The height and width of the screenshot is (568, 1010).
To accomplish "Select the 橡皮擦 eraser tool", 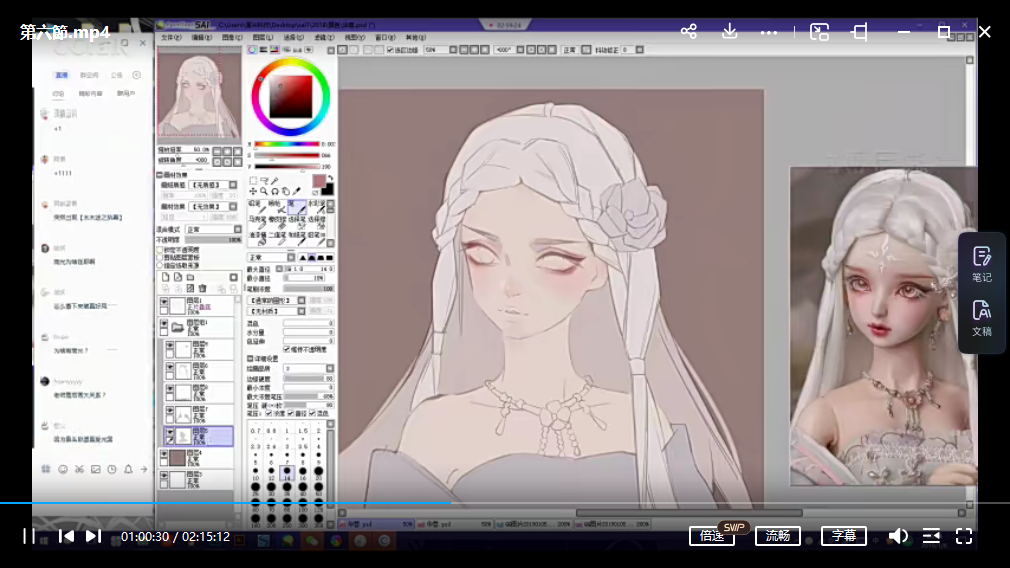I will [x=277, y=223].
